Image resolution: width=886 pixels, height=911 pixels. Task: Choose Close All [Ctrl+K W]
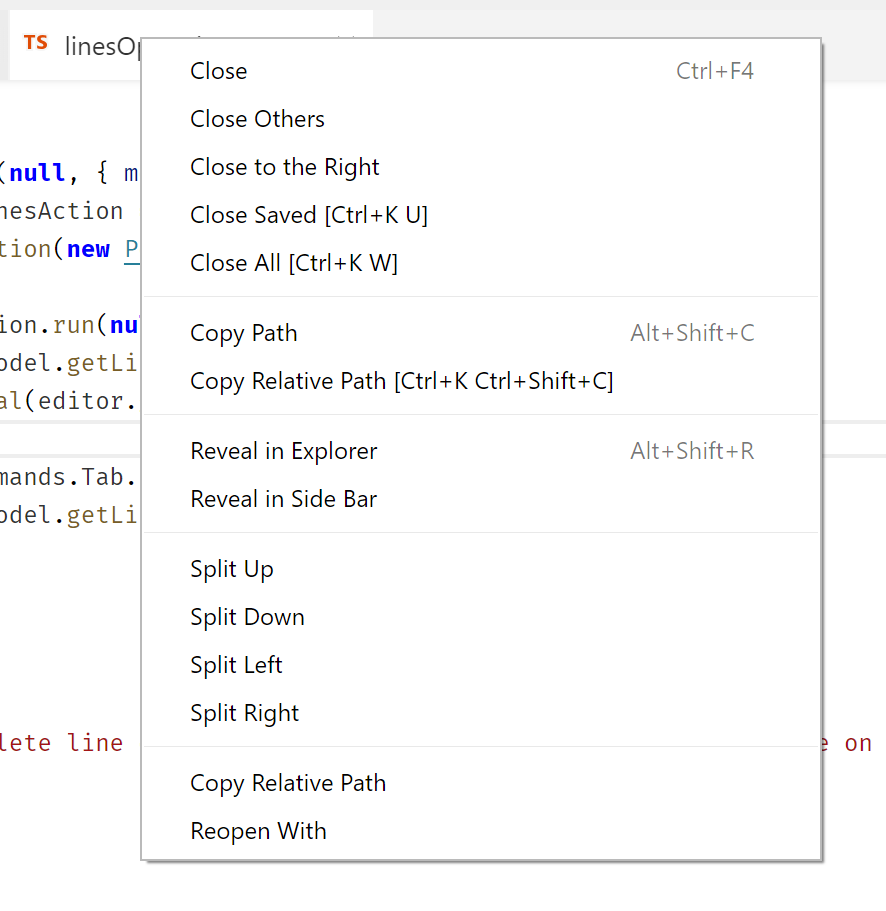pyautogui.click(x=481, y=263)
